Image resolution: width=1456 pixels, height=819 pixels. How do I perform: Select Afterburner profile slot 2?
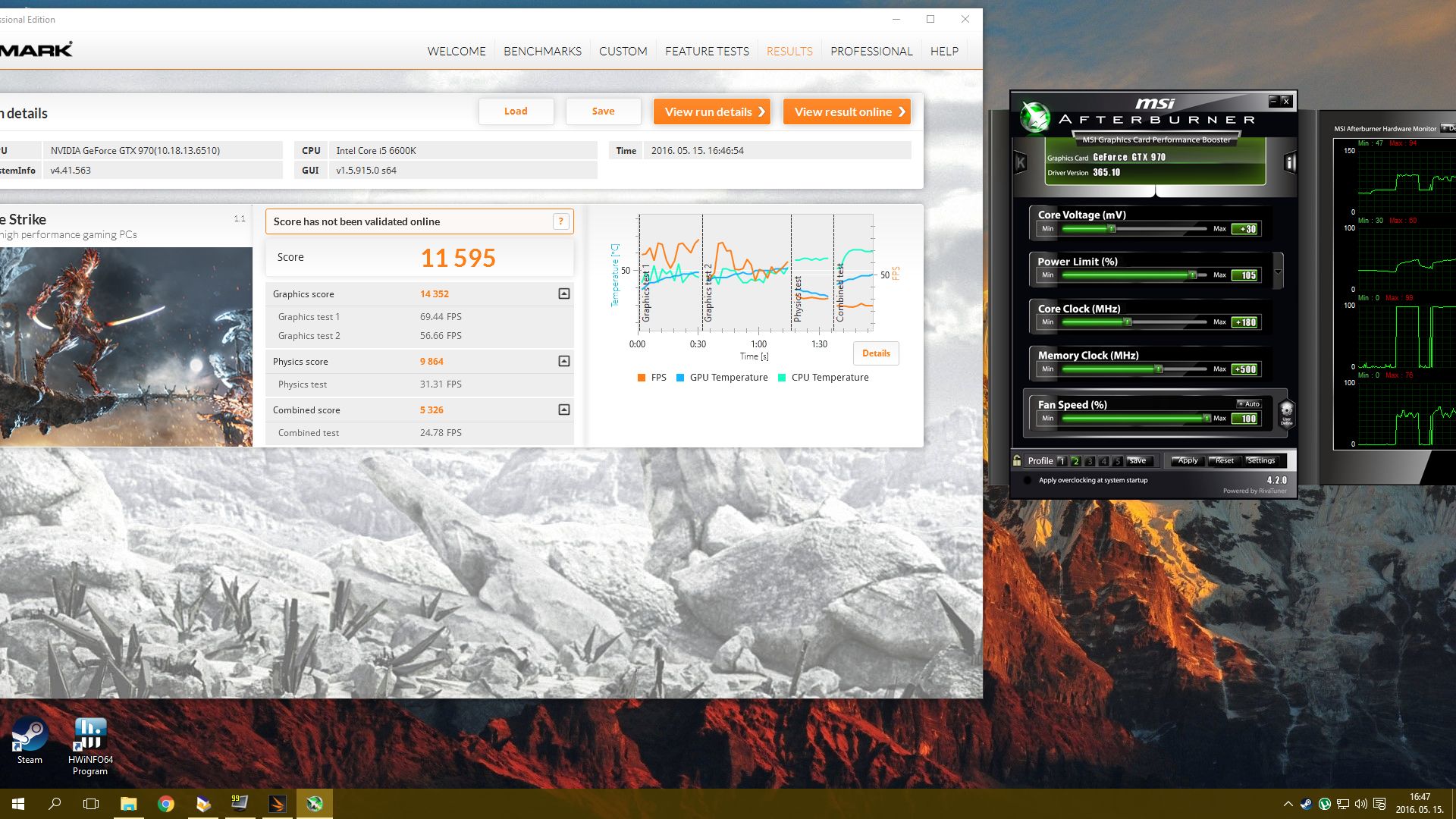coord(1075,461)
